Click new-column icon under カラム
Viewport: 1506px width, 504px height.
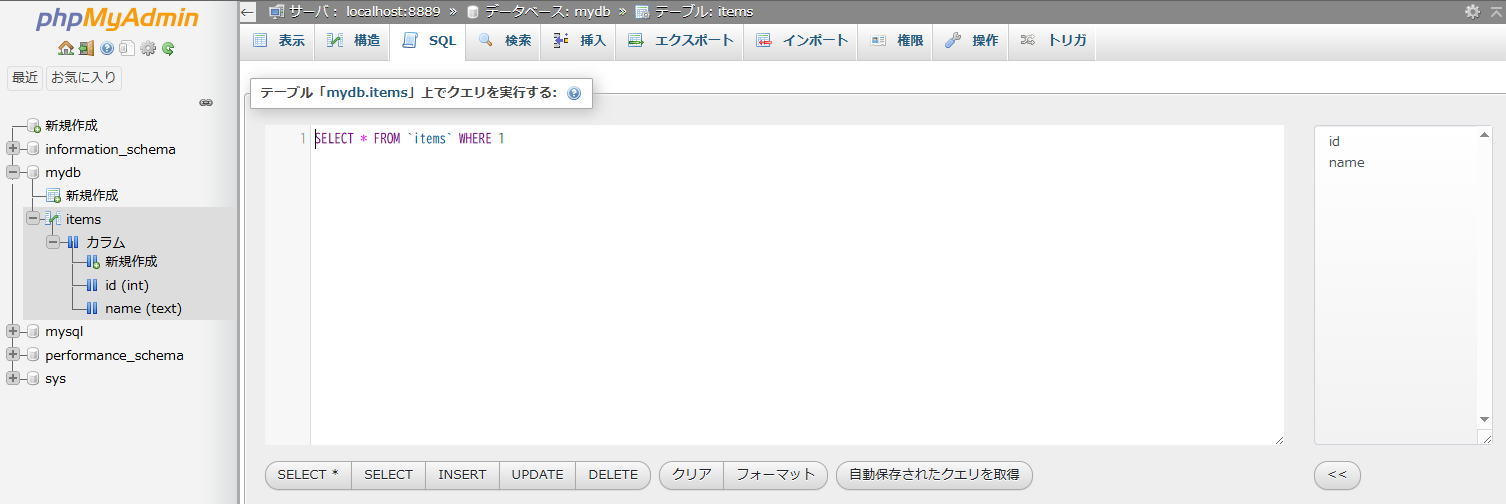coord(93,262)
